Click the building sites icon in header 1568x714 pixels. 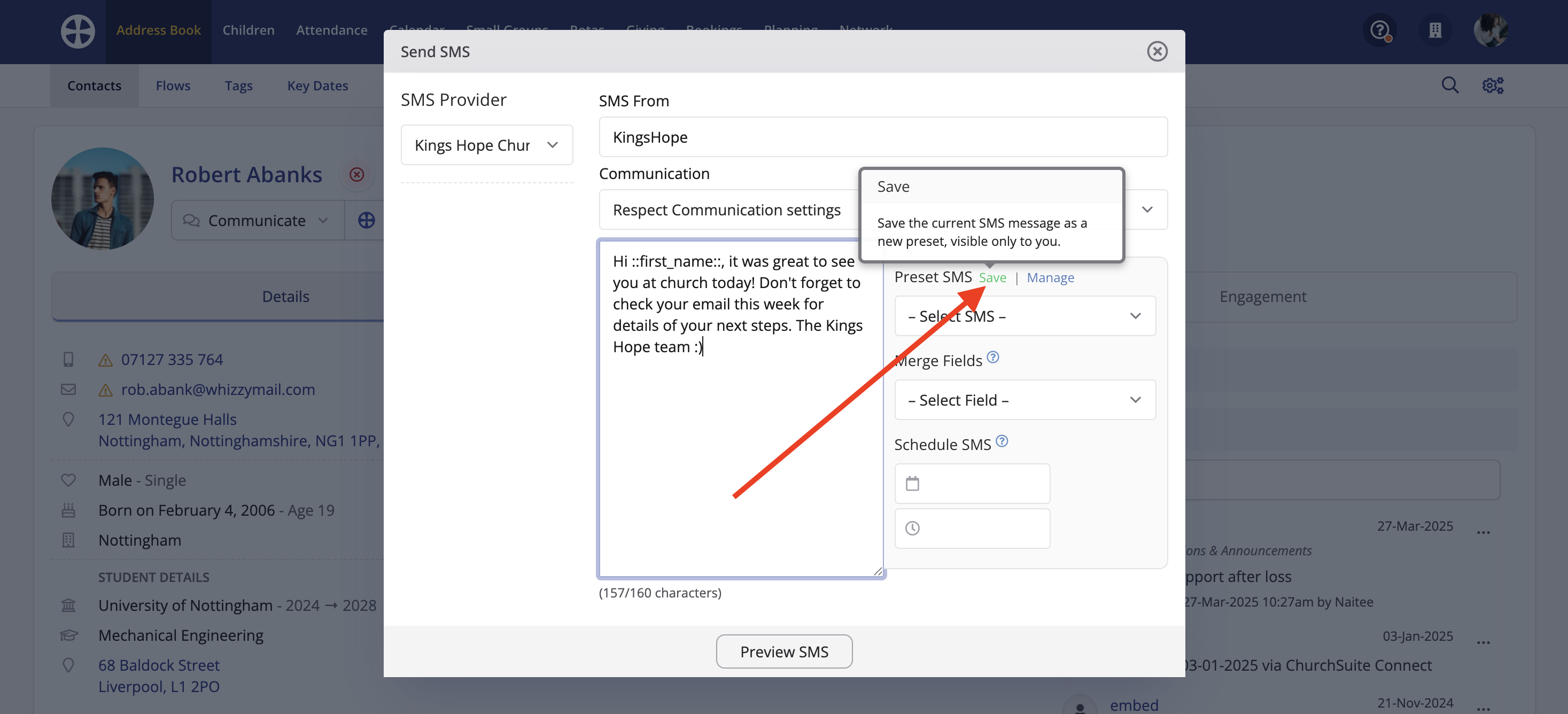point(1435,30)
